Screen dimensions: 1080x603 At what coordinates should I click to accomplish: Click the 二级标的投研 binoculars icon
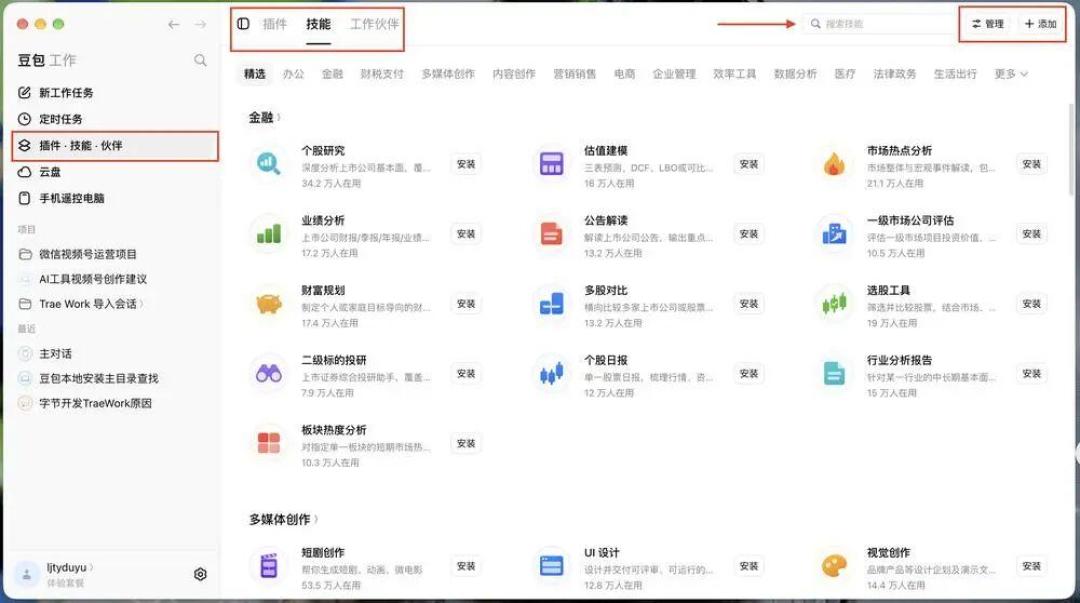[269, 374]
